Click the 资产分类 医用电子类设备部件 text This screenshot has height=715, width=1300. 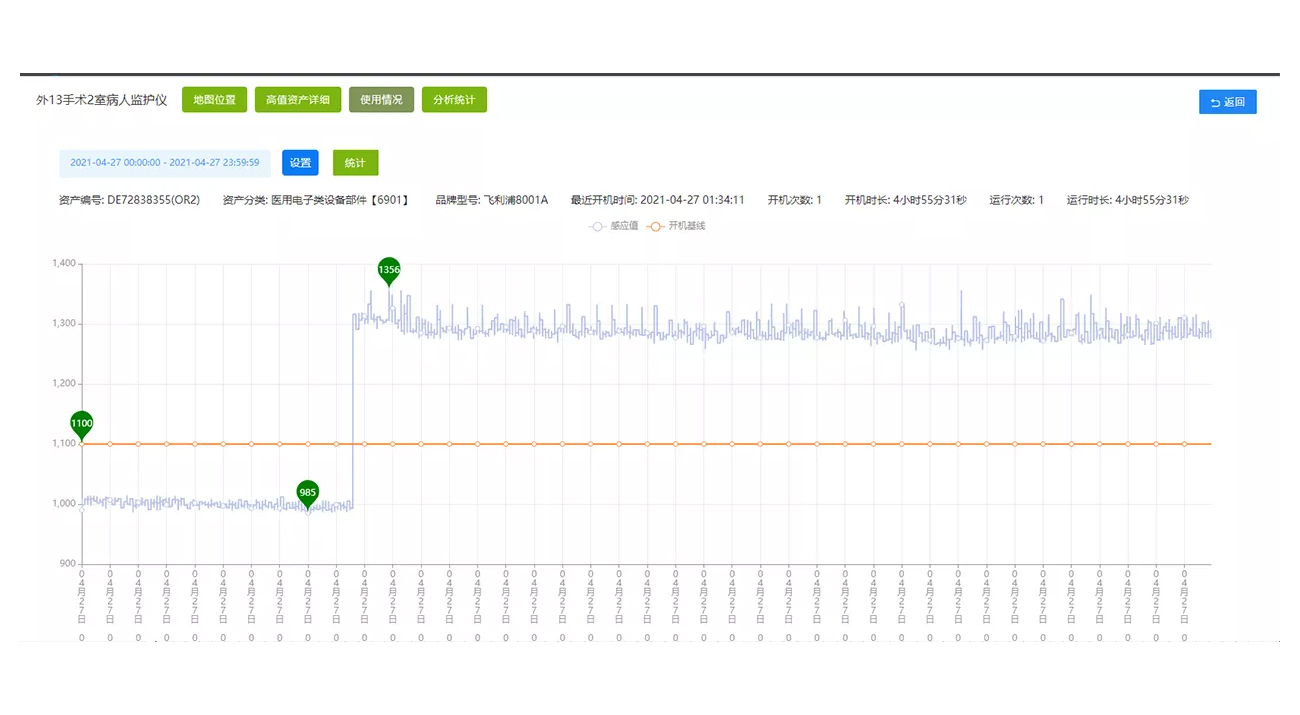click(x=317, y=200)
